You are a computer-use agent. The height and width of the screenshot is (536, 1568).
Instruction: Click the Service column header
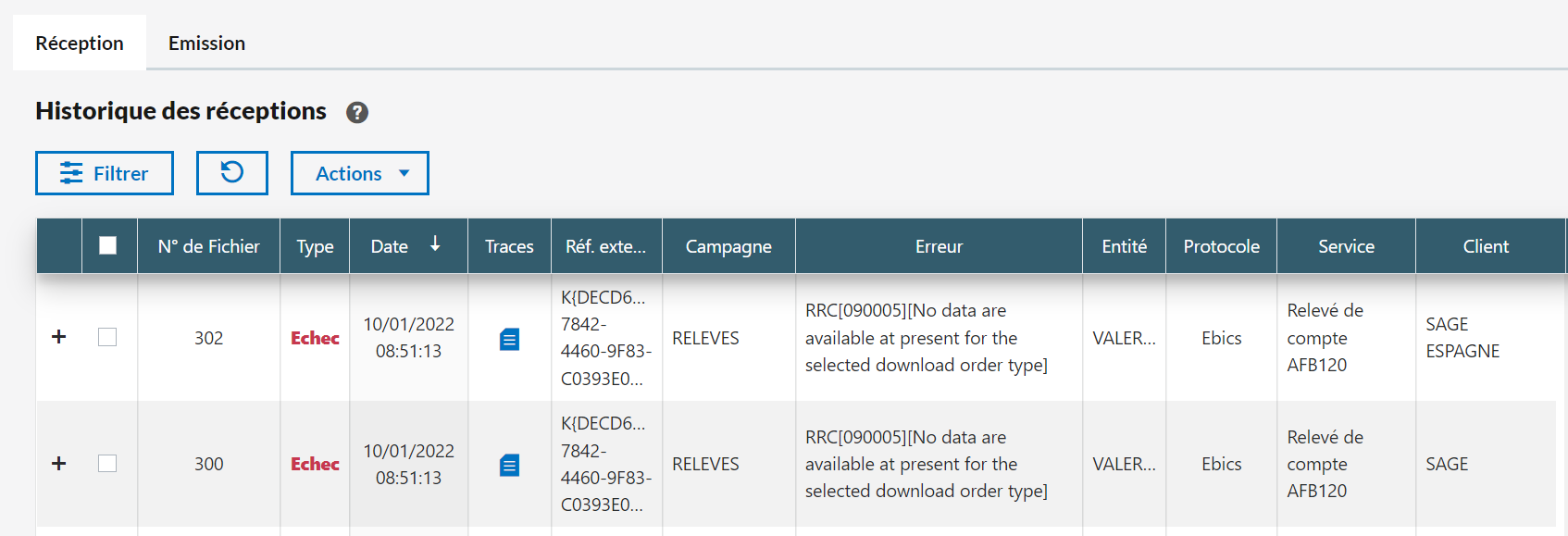click(1346, 246)
